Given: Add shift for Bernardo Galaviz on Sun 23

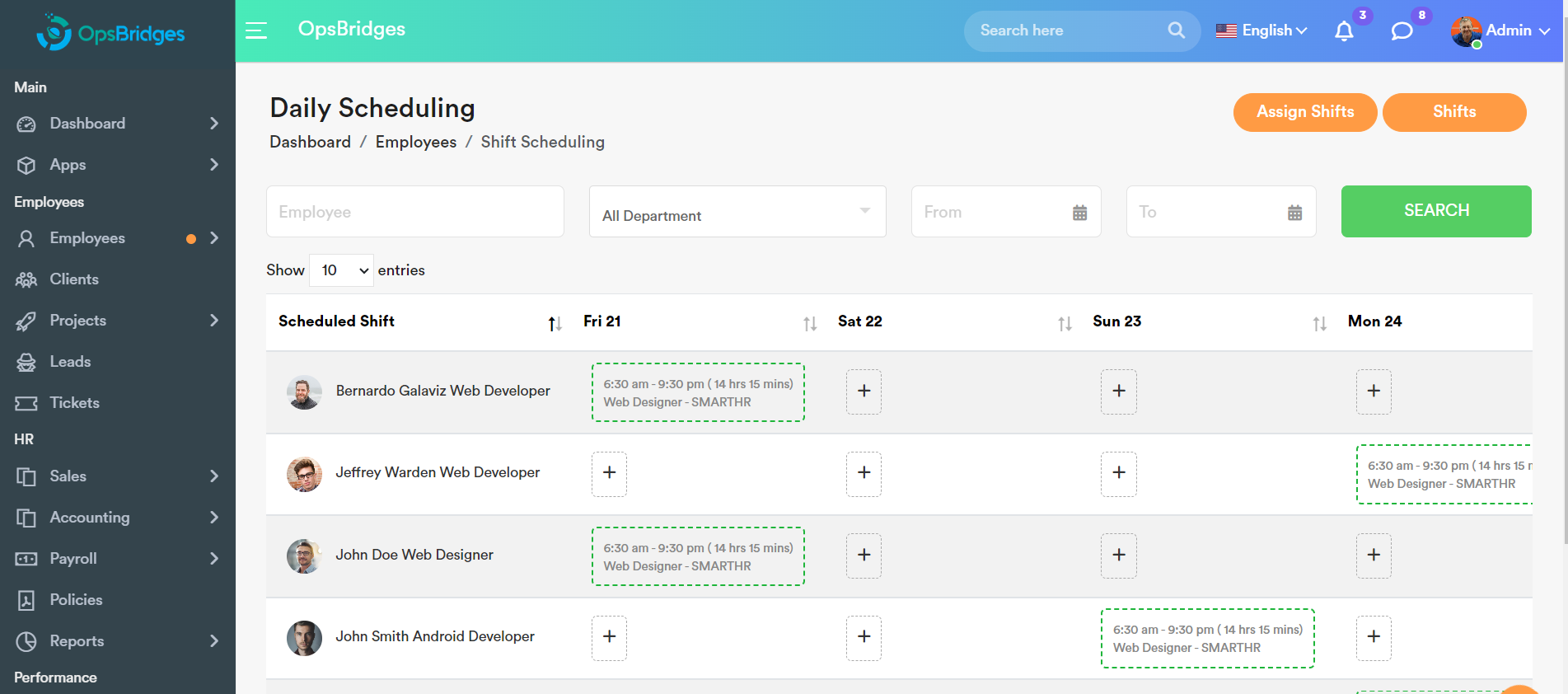Looking at the screenshot, I should point(1119,392).
